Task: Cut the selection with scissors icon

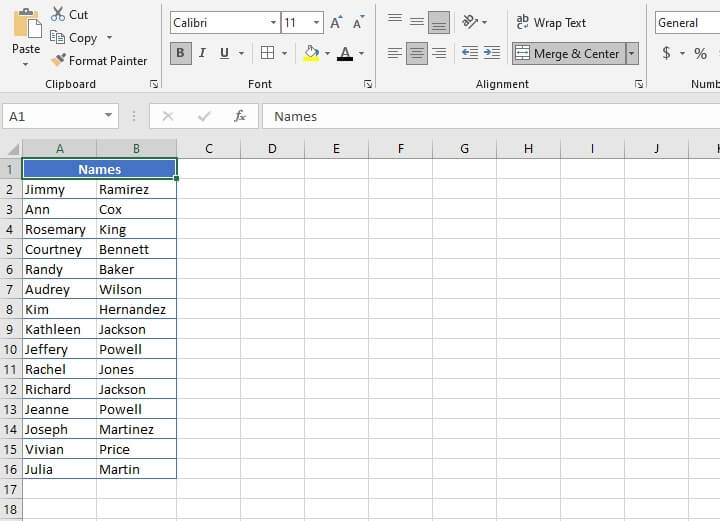Action: pos(58,14)
